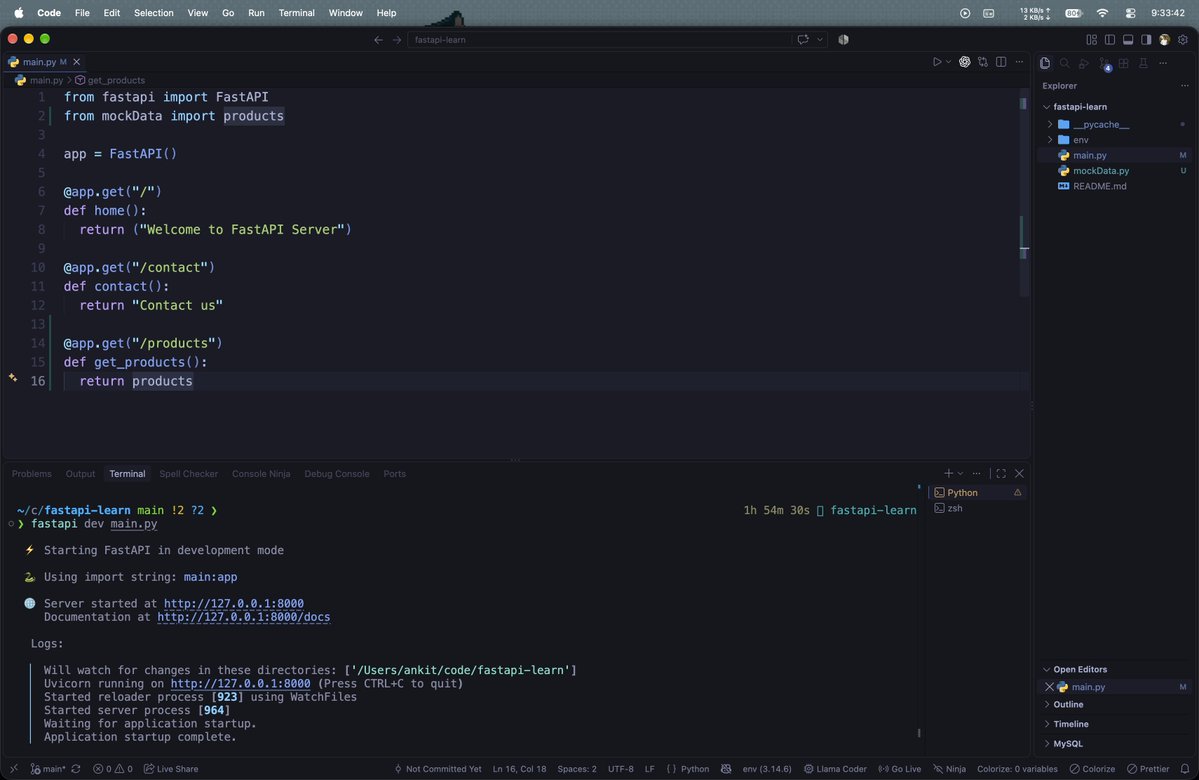Toggle the secondary side bar

1146,40
